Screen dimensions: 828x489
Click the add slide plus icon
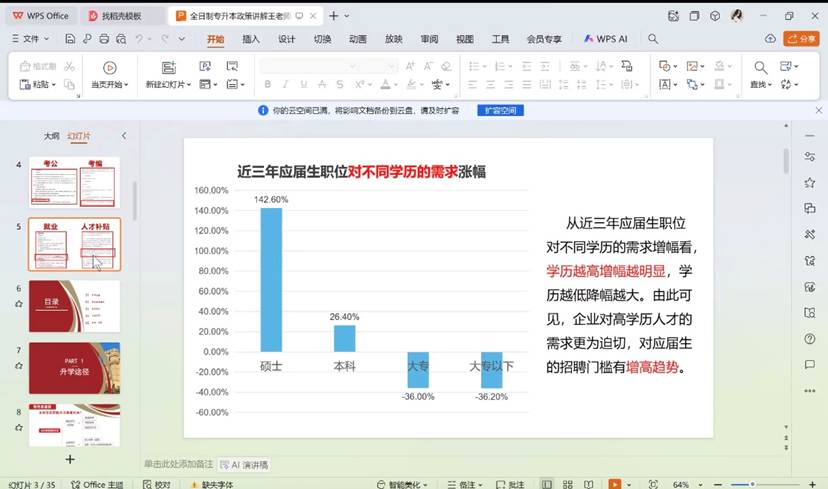[70, 459]
